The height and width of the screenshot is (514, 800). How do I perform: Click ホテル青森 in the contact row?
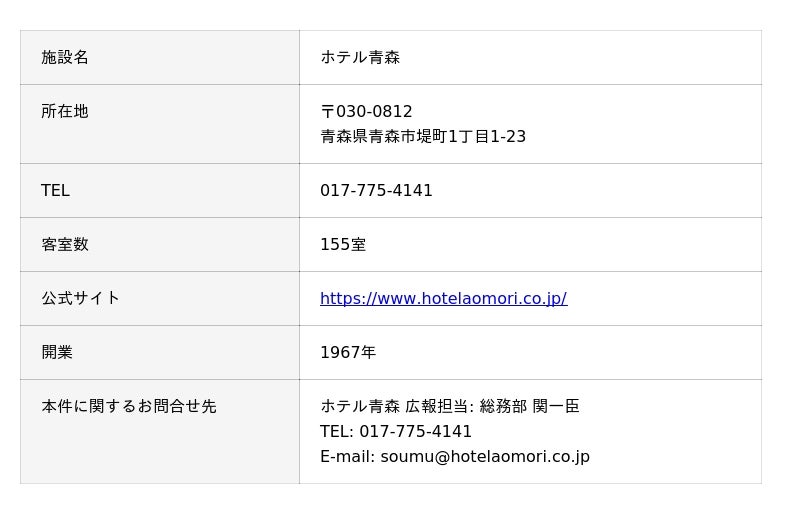click(360, 406)
